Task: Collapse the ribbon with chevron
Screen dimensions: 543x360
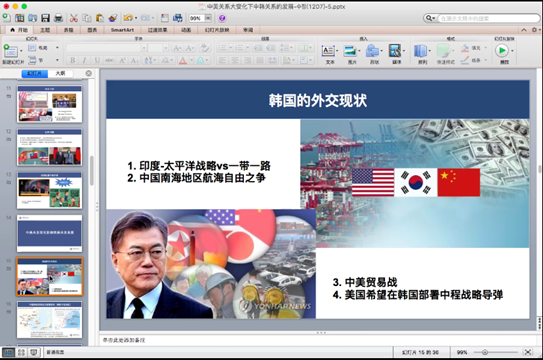Action: (x=524, y=30)
